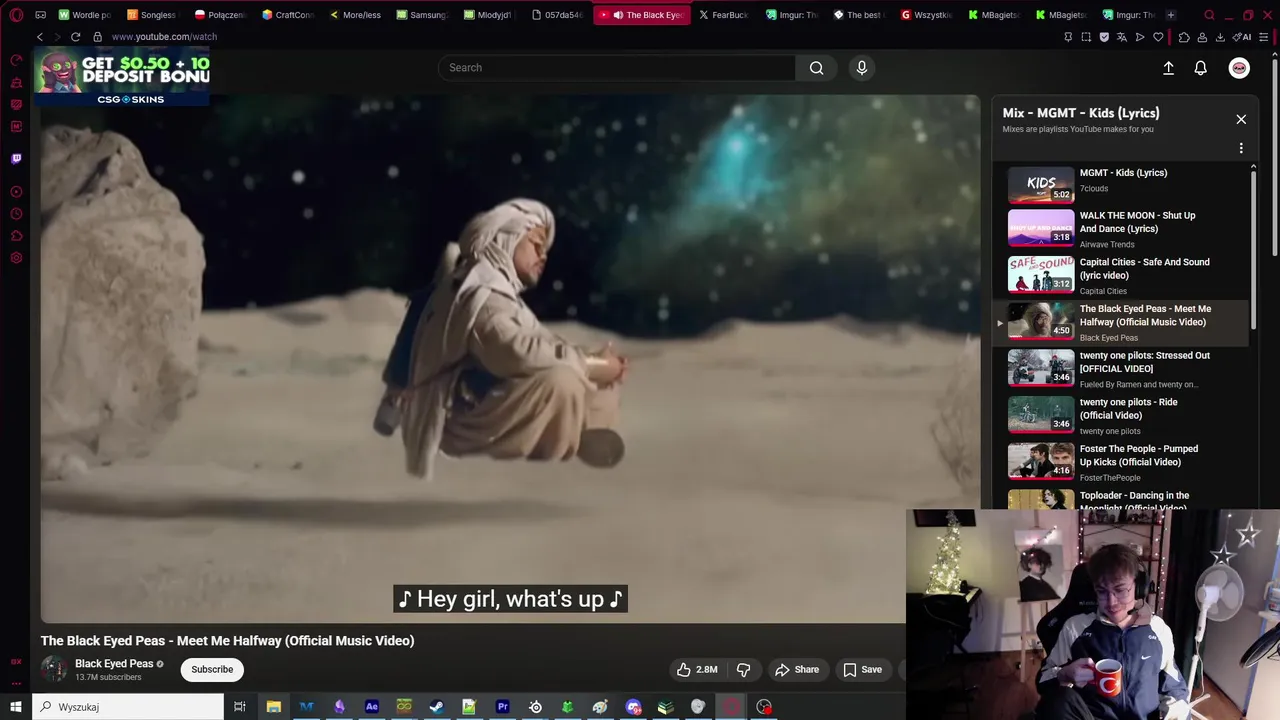The height and width of the screenshot is (720, 1280).
Task: Dislike the video with thumbs down
Action: point(743,670)
